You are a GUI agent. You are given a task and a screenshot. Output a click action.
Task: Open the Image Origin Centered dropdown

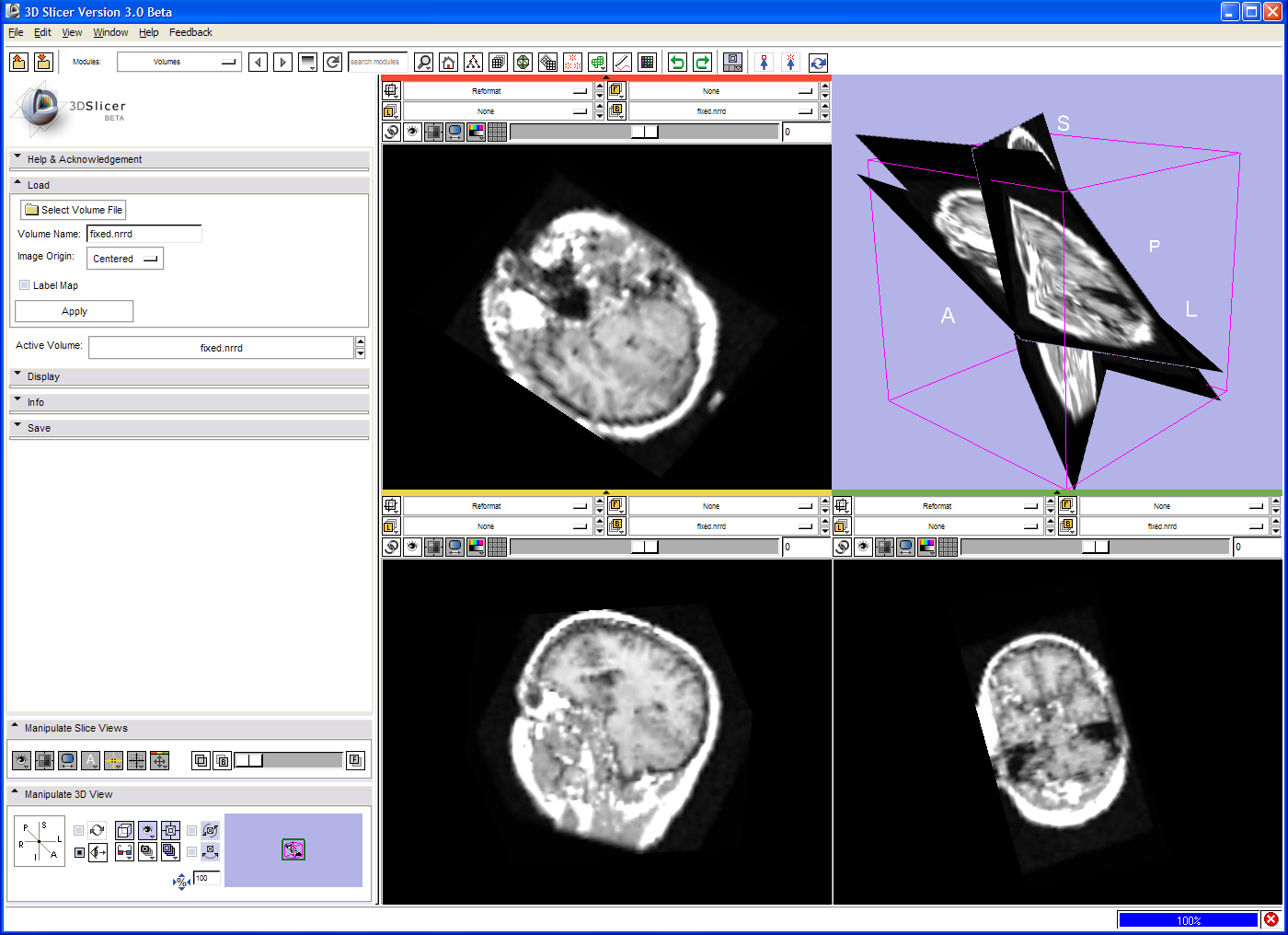click(125, 259)
